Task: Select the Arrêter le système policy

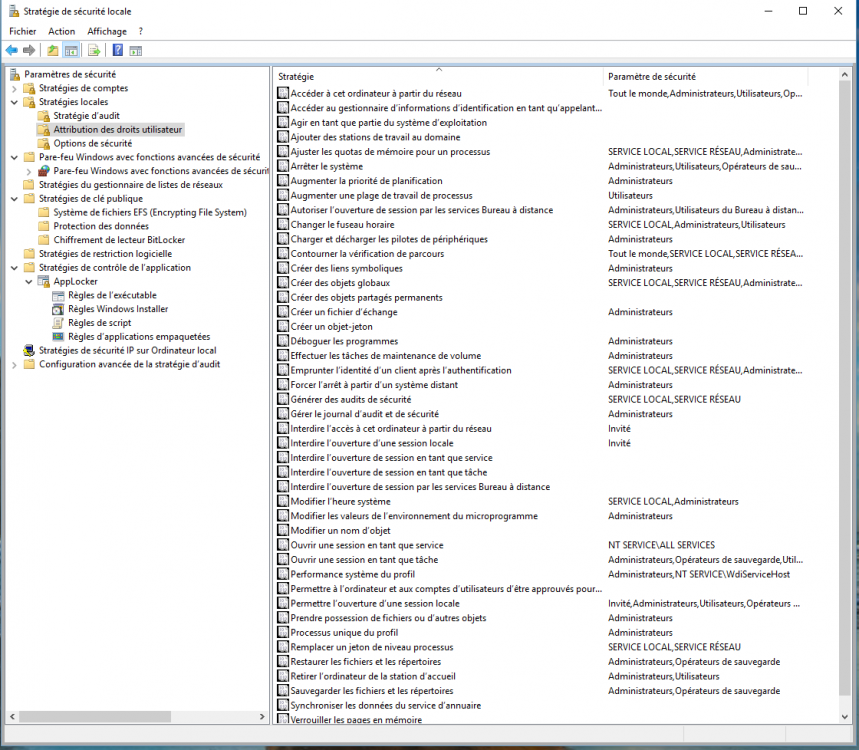Action: click(x=326, y=166)
